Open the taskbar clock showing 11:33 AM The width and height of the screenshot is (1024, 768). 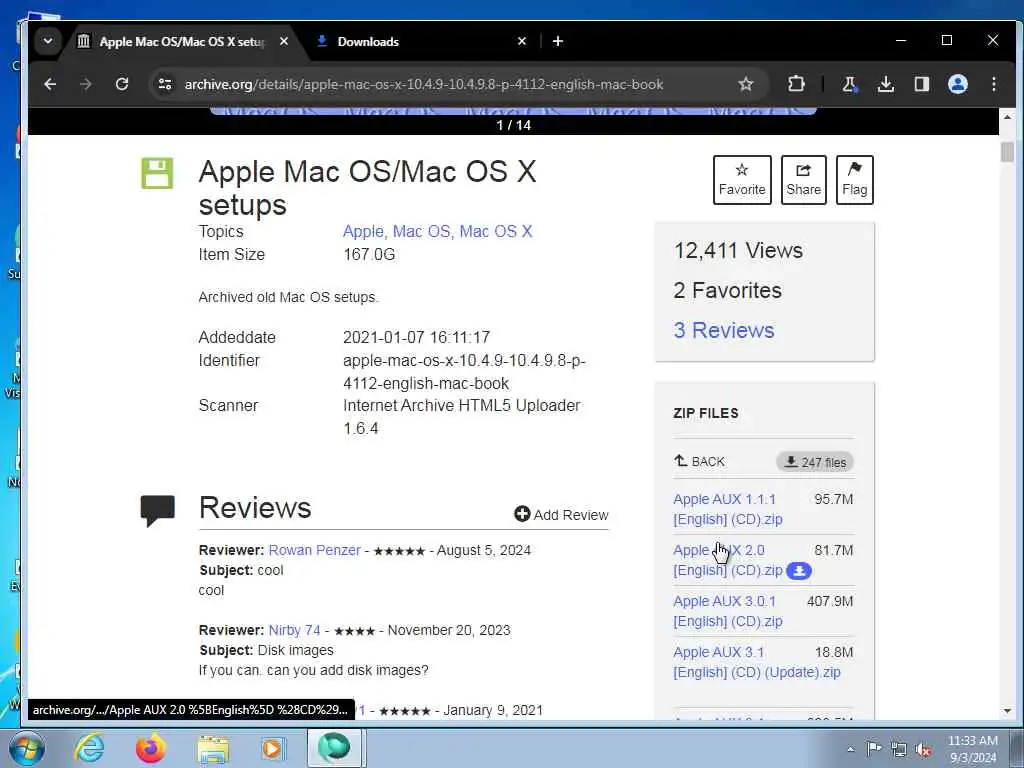coord(973,748)
